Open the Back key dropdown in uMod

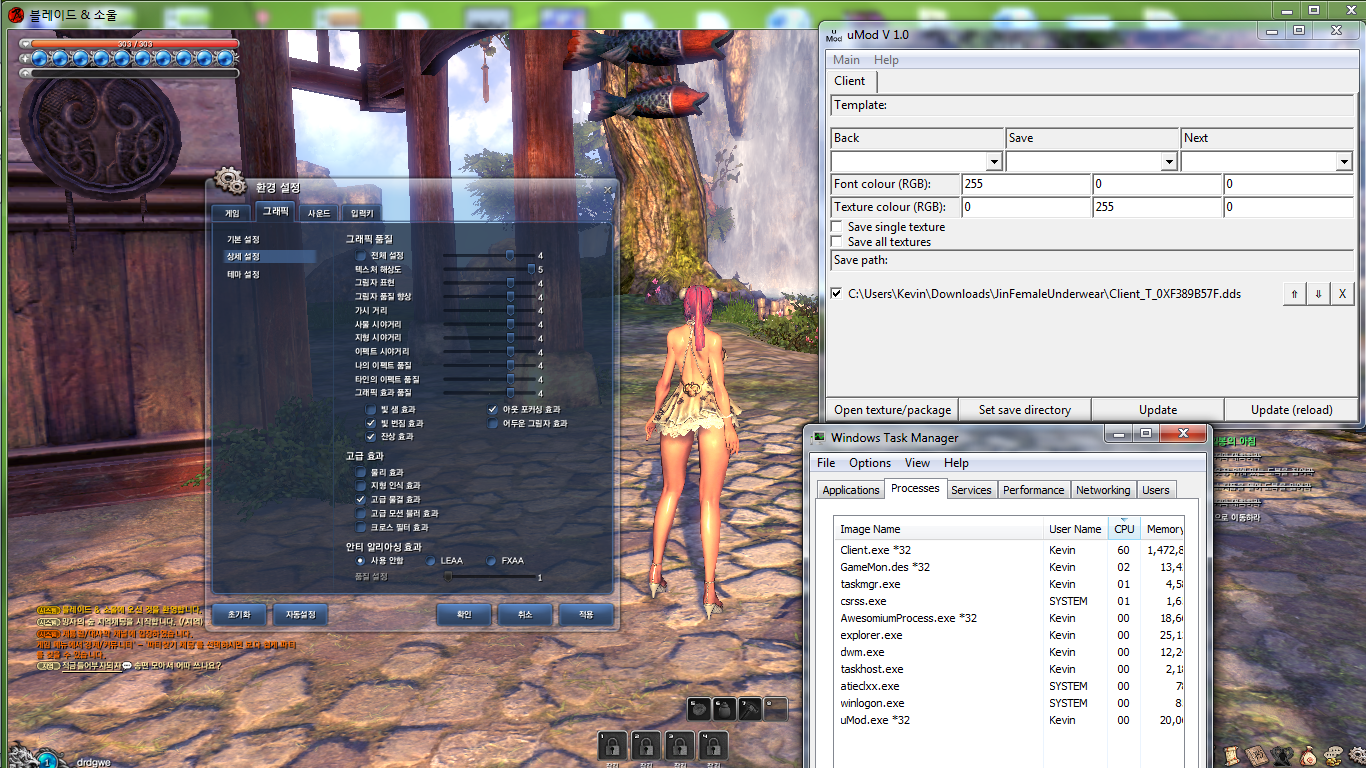coord(994,162)
